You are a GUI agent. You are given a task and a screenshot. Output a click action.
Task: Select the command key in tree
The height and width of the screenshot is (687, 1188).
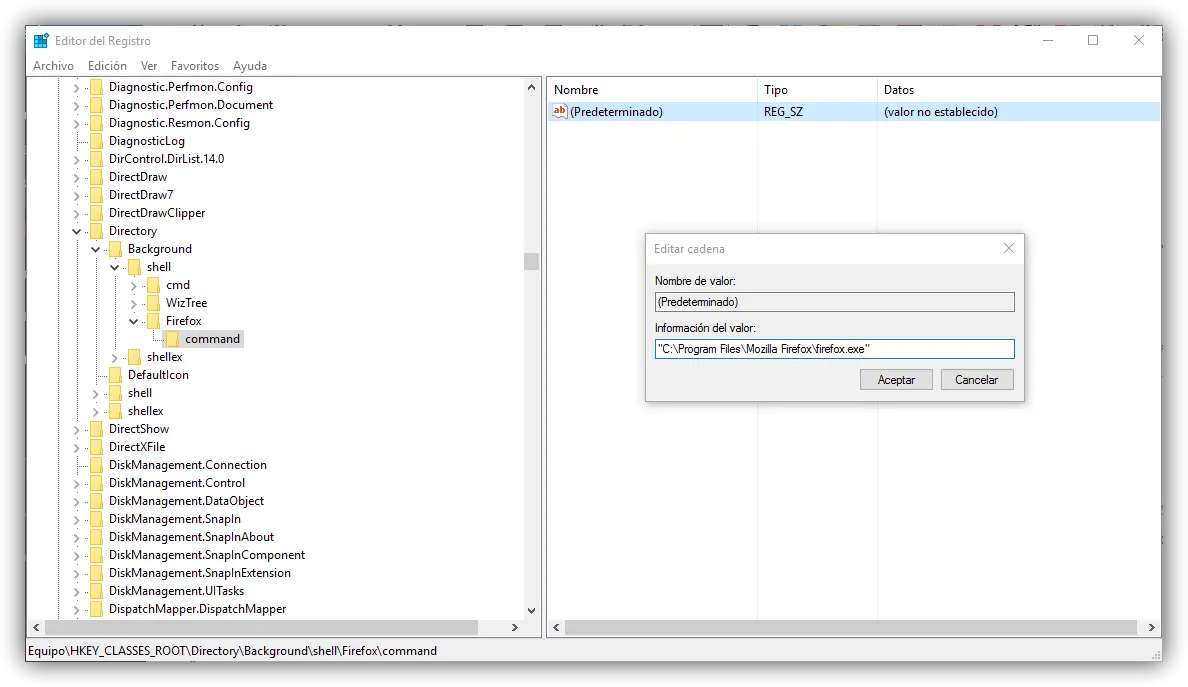pyautogui.click(x=212, y=339)
